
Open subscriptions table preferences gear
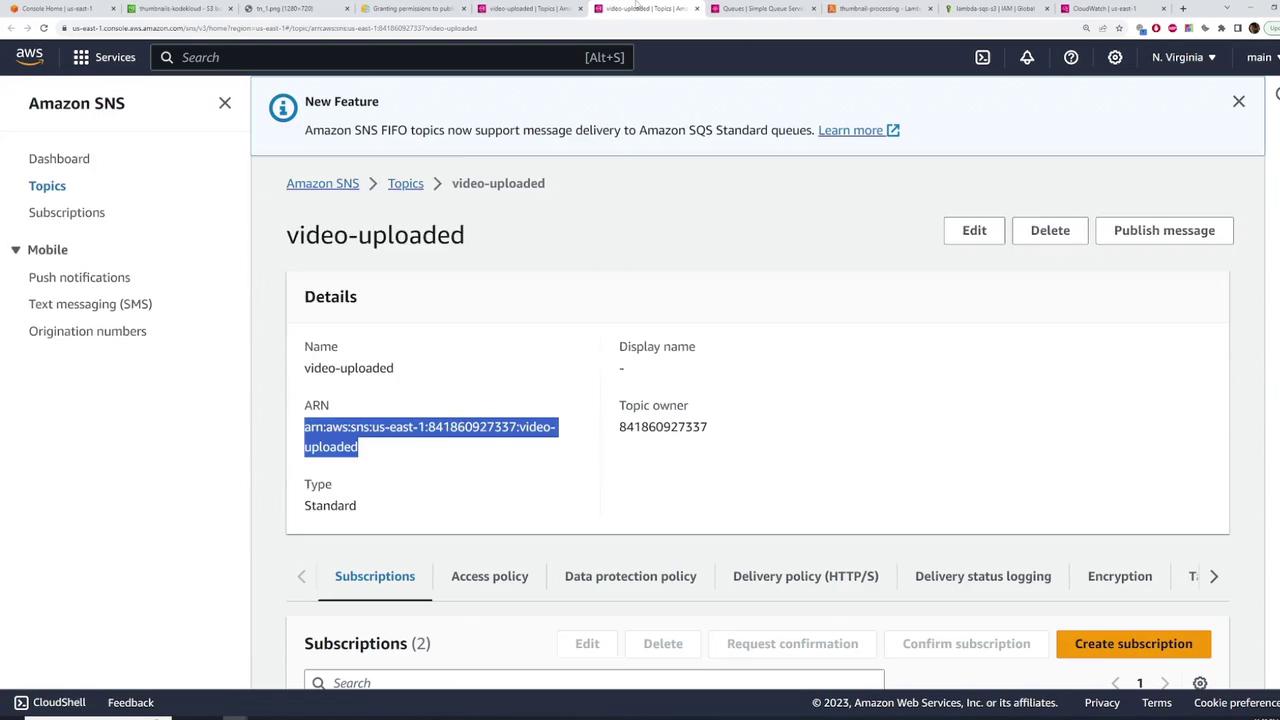click(x=1200, y=683)
